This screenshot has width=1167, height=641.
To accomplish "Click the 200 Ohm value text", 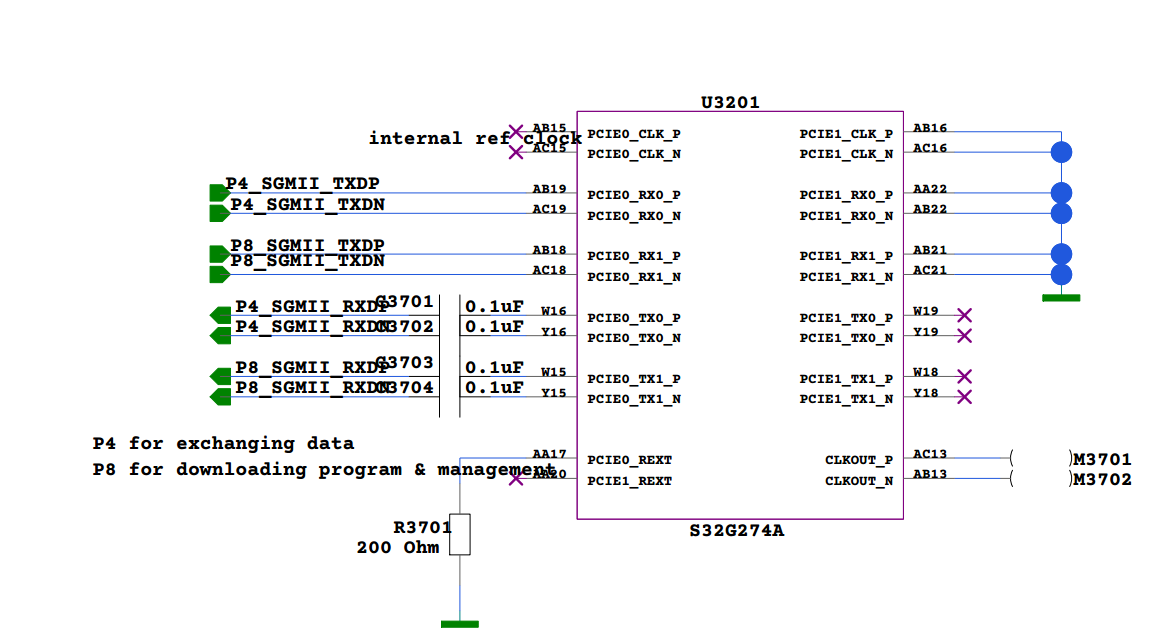I will [x=399, y=547].
